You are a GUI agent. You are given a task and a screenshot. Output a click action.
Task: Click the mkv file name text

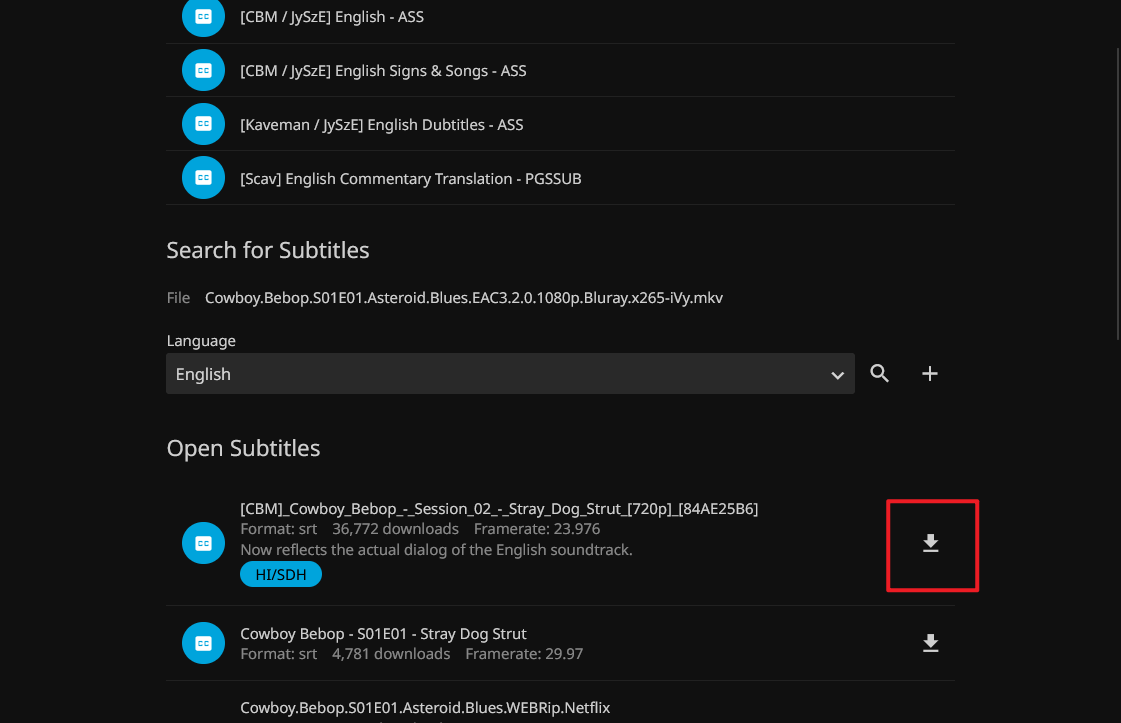[x=463, y=298]
